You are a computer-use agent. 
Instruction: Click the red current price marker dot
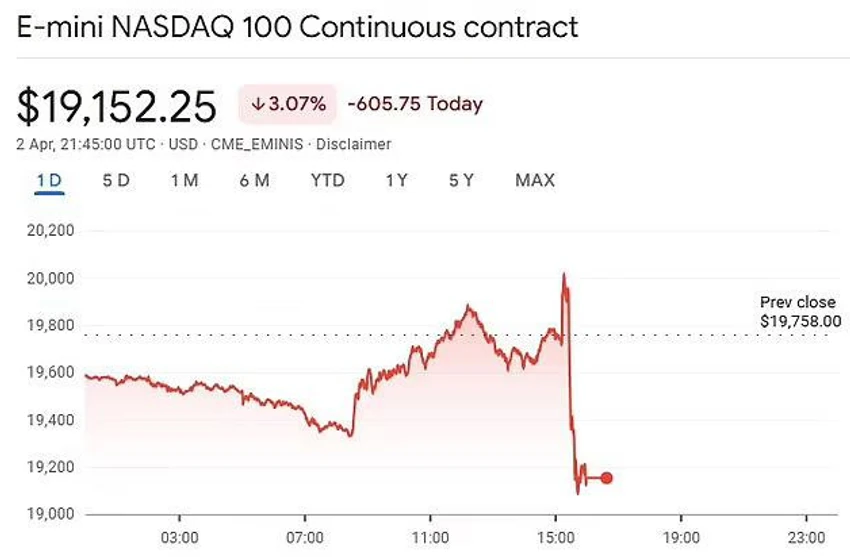point(607,478)
